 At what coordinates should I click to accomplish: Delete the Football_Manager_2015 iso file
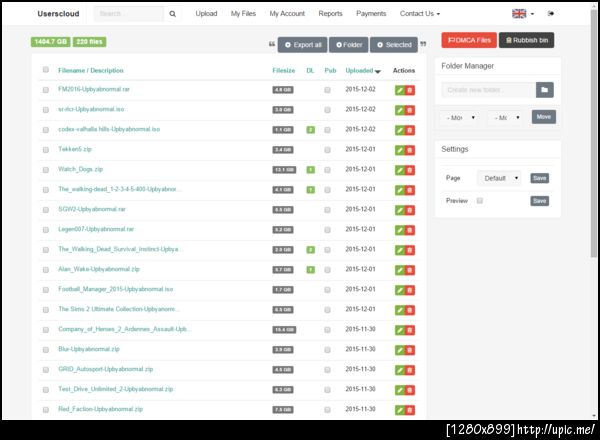(410, 290)
